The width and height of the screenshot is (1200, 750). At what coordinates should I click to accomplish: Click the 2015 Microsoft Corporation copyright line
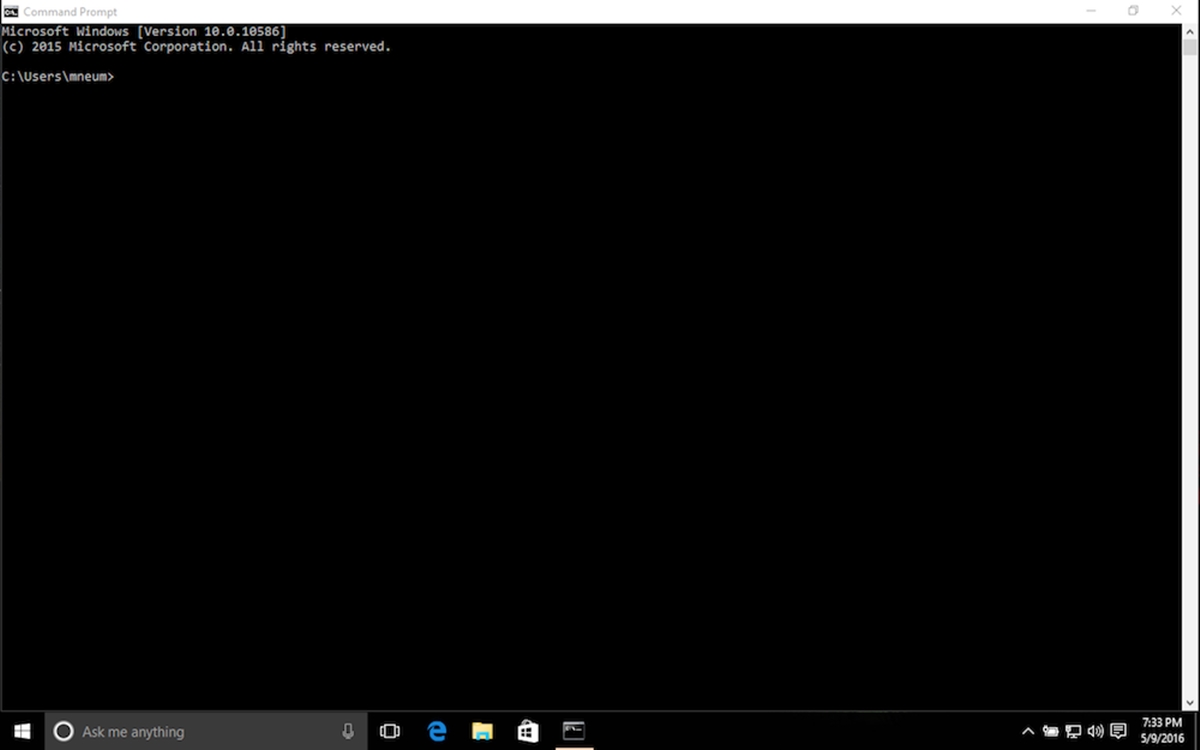(196, 47)
